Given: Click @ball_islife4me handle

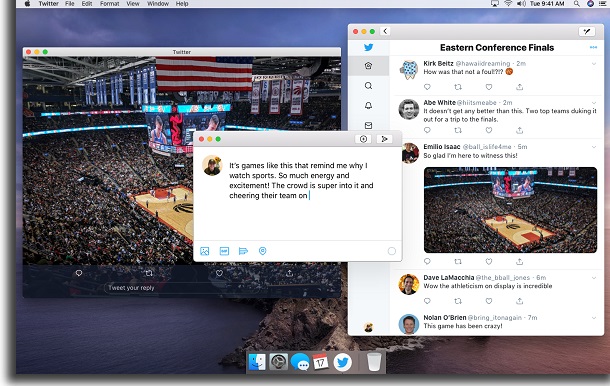Looking at the screenshot, I should (x=487, y=147).
